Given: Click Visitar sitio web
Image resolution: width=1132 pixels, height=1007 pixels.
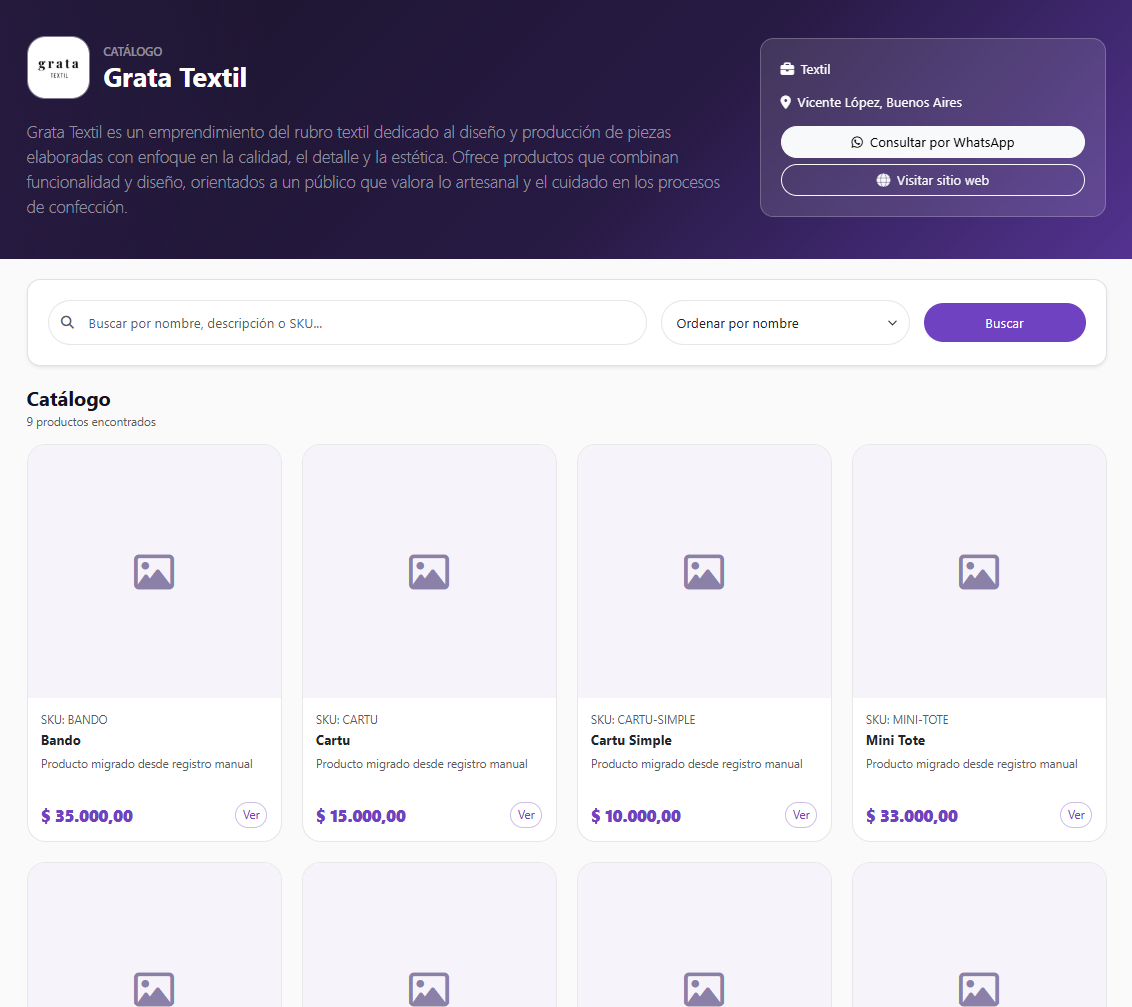Looking at the screenshot, I should (932, 180).
